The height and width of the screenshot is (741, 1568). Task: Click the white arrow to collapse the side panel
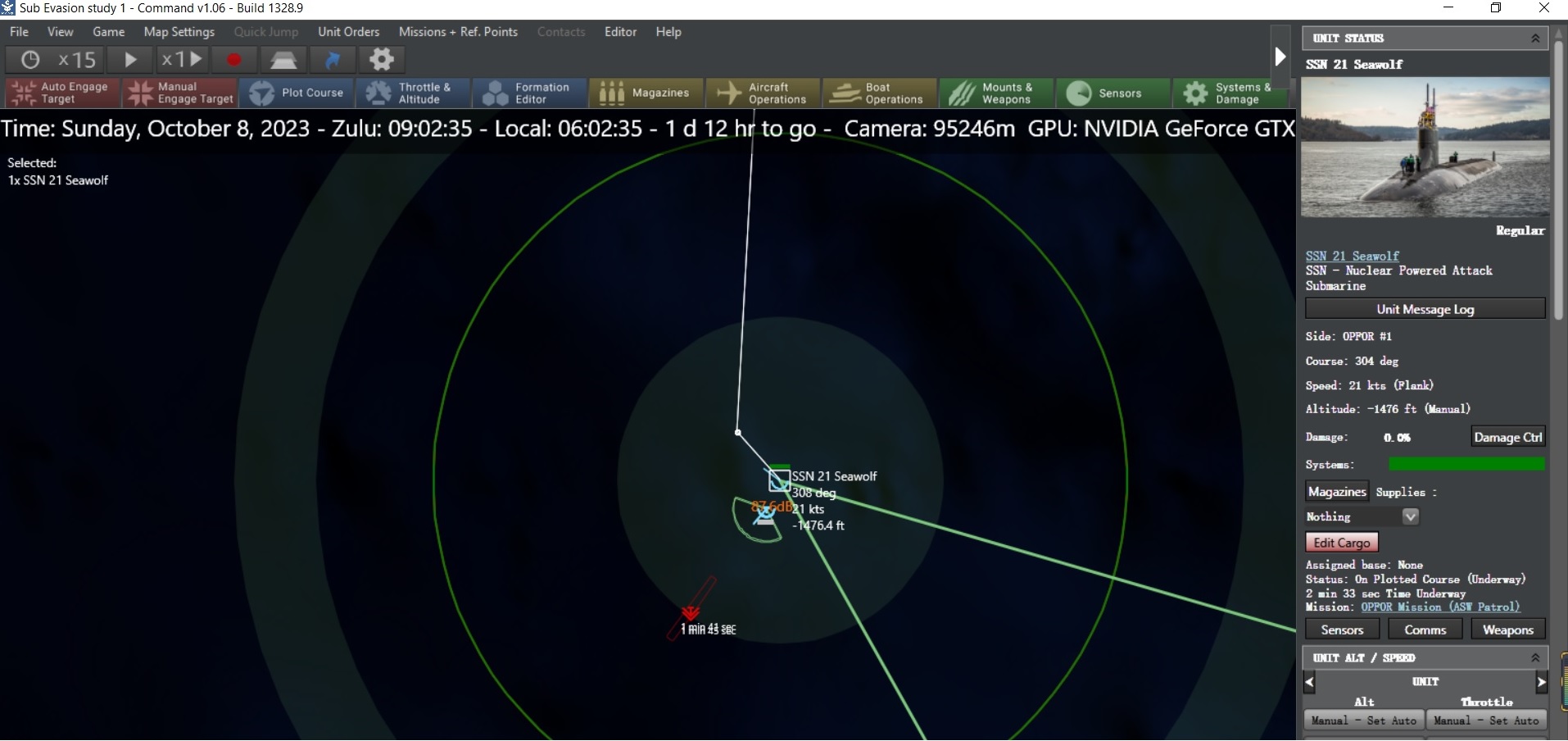1280,57
